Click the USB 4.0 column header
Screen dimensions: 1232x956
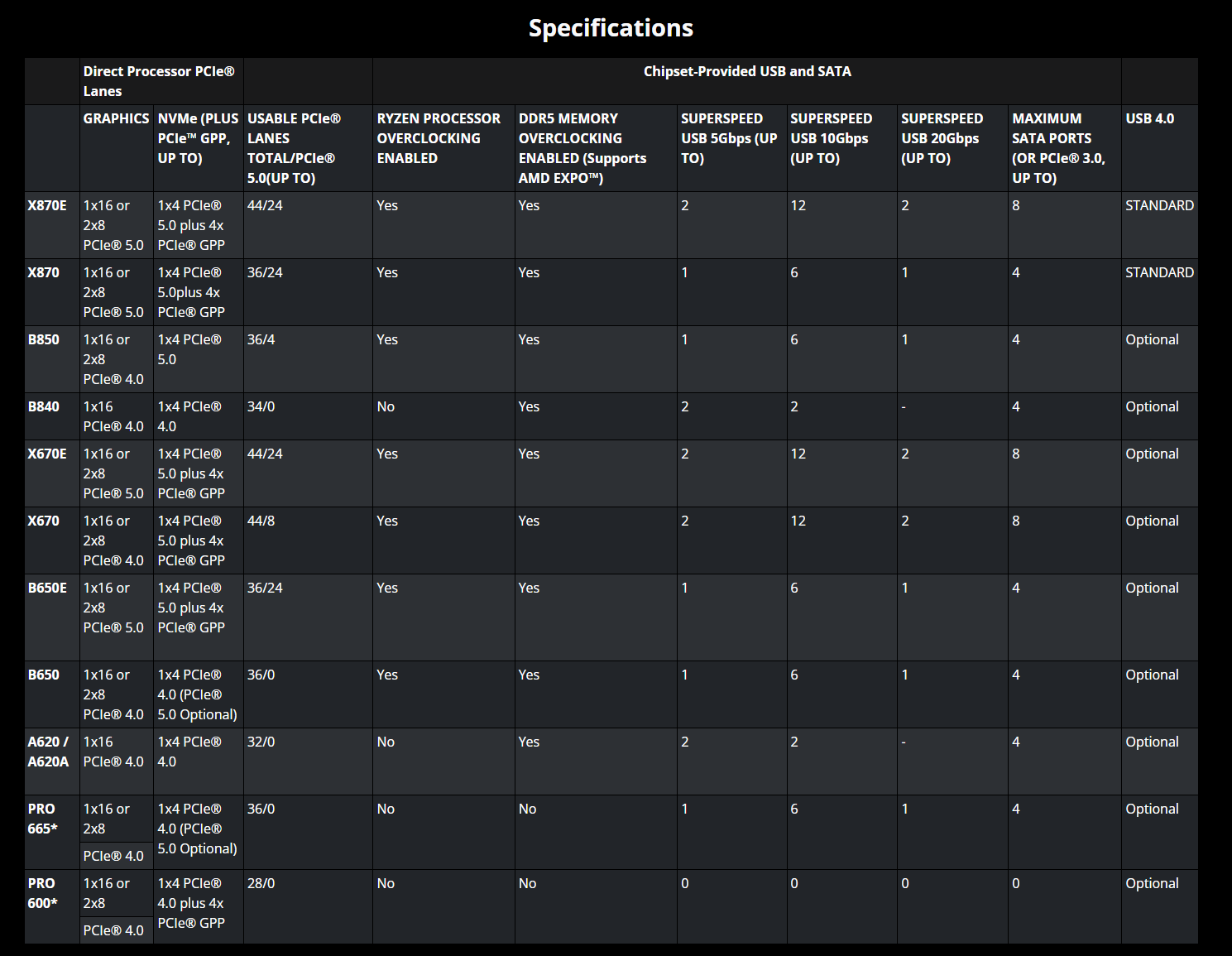[x=1150, y=118]
